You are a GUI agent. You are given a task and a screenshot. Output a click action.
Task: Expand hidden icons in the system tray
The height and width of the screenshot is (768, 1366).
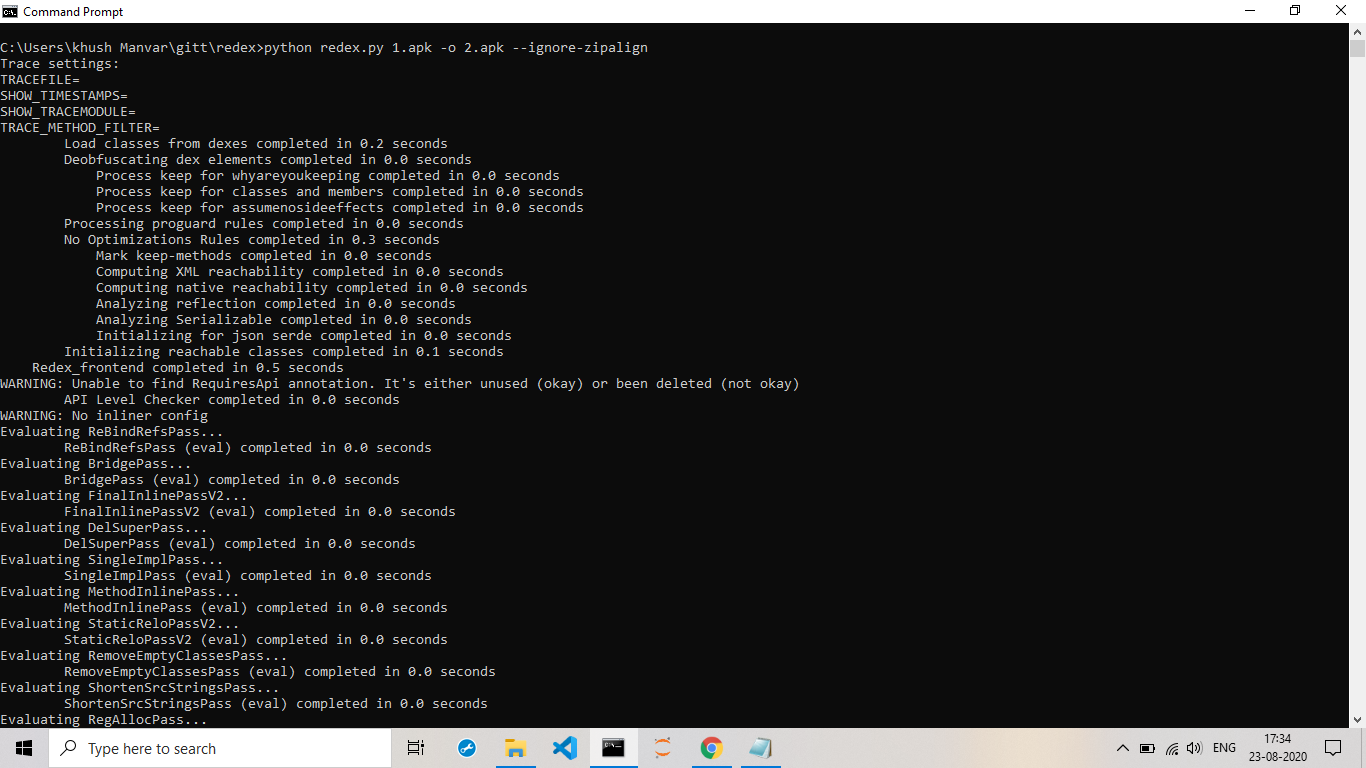[1123, 747]
